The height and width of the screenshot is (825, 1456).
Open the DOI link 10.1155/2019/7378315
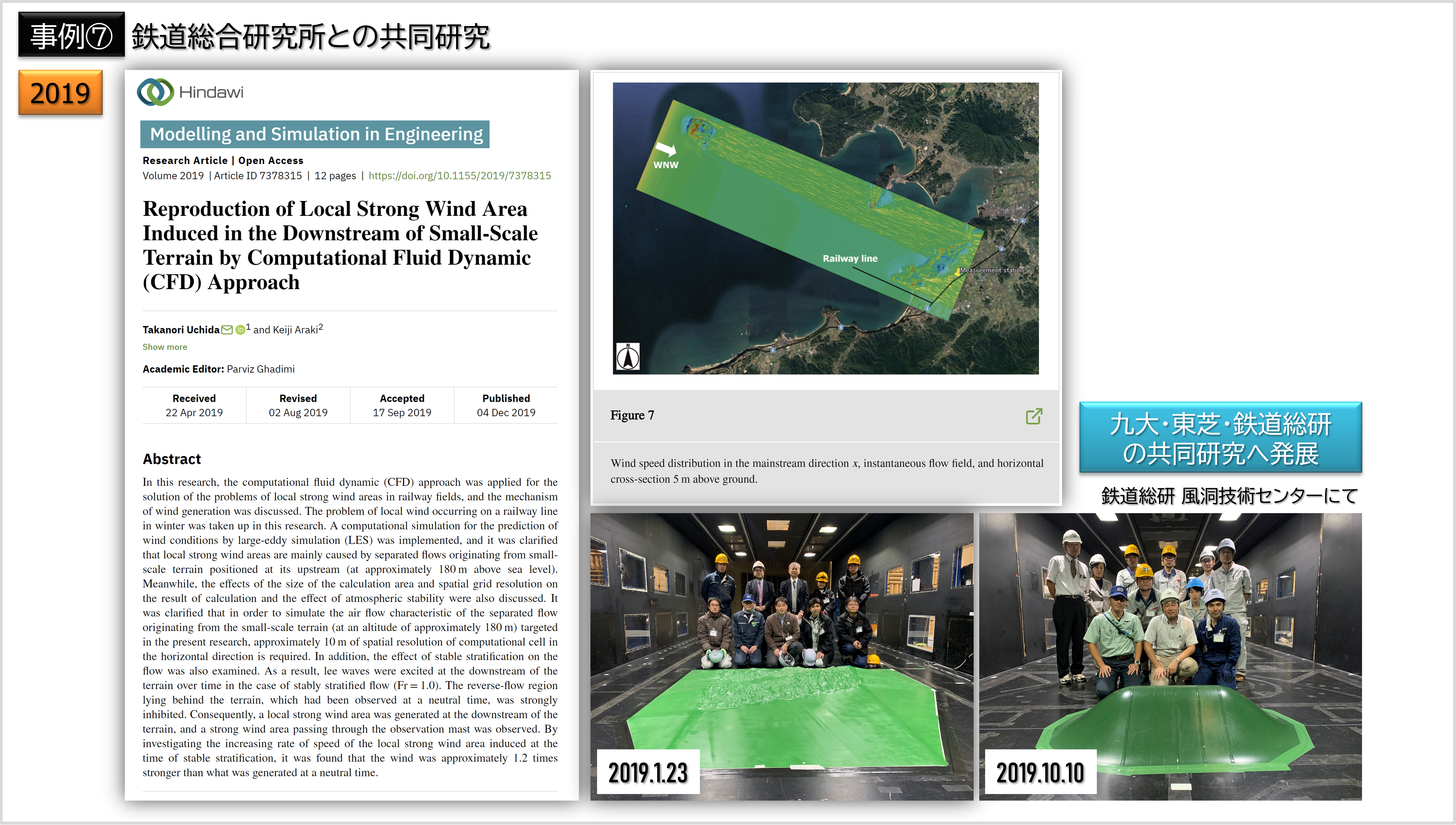click(459, 176)
